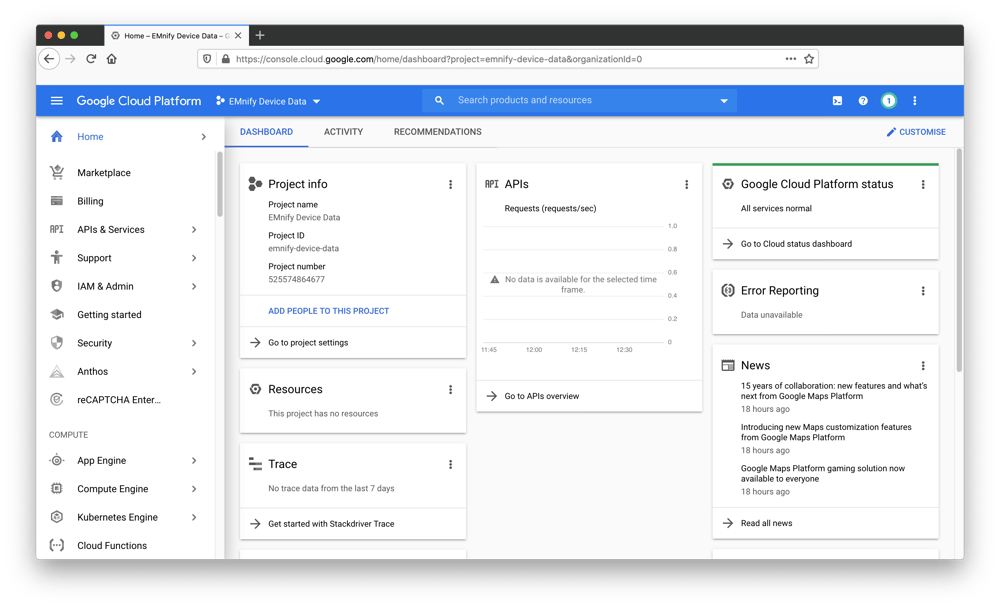Click the browser back arrow
The image size is (1000, 607).
click(x=49, y=59)
